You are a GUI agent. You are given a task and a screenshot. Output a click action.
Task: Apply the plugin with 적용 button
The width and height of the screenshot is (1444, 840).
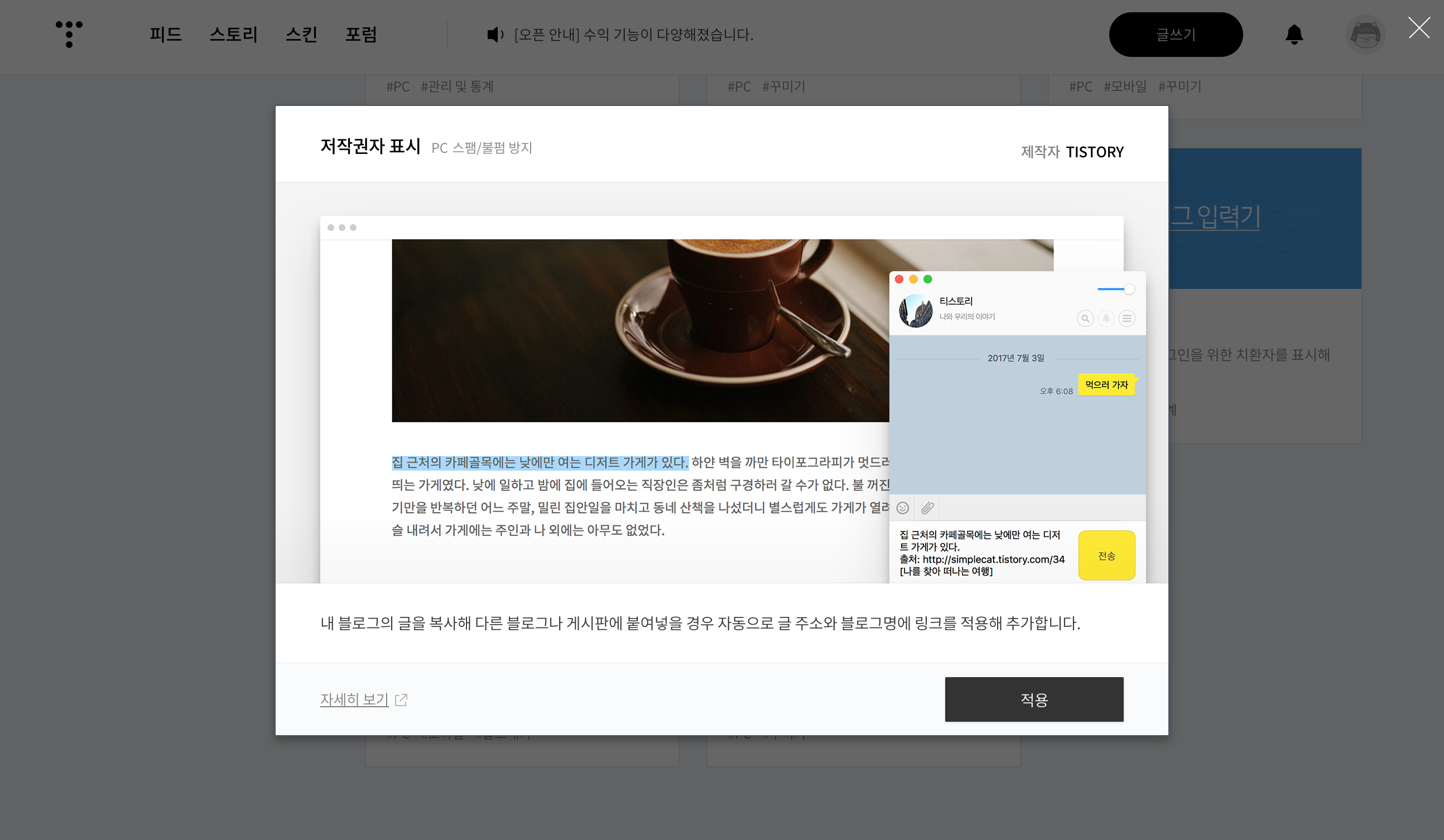pos(1034,699)
